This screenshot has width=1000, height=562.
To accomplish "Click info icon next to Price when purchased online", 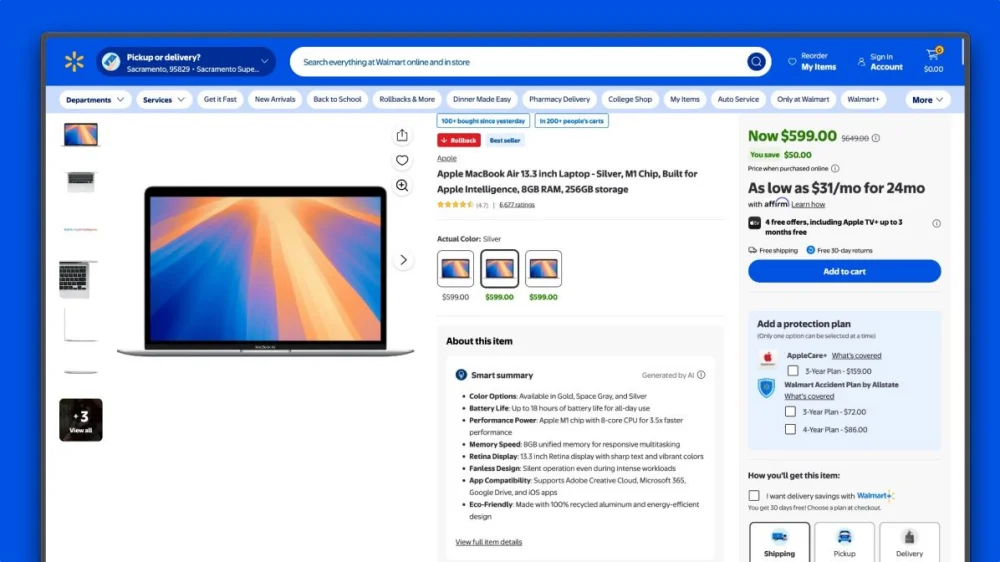I will [x=835, y=168].
